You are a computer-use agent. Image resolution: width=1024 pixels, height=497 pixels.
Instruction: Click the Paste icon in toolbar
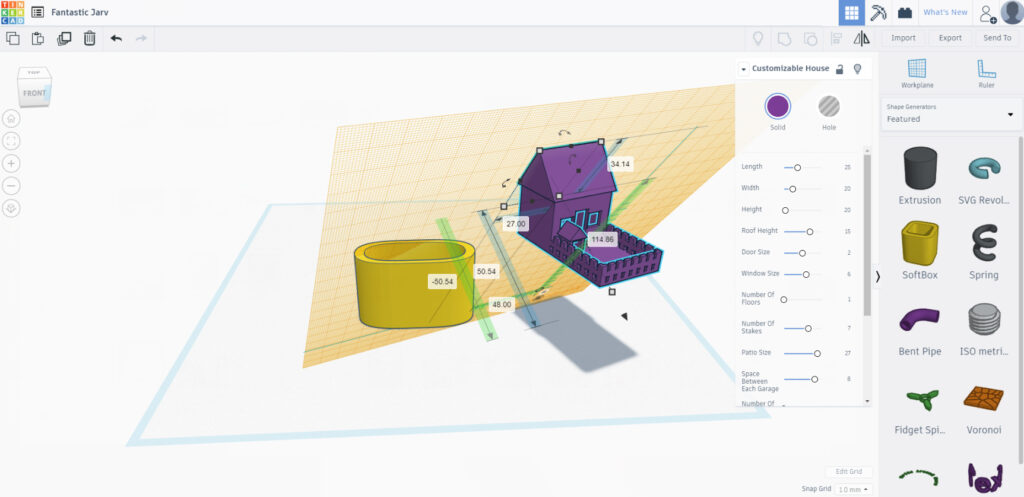click(x=38, y=39)
